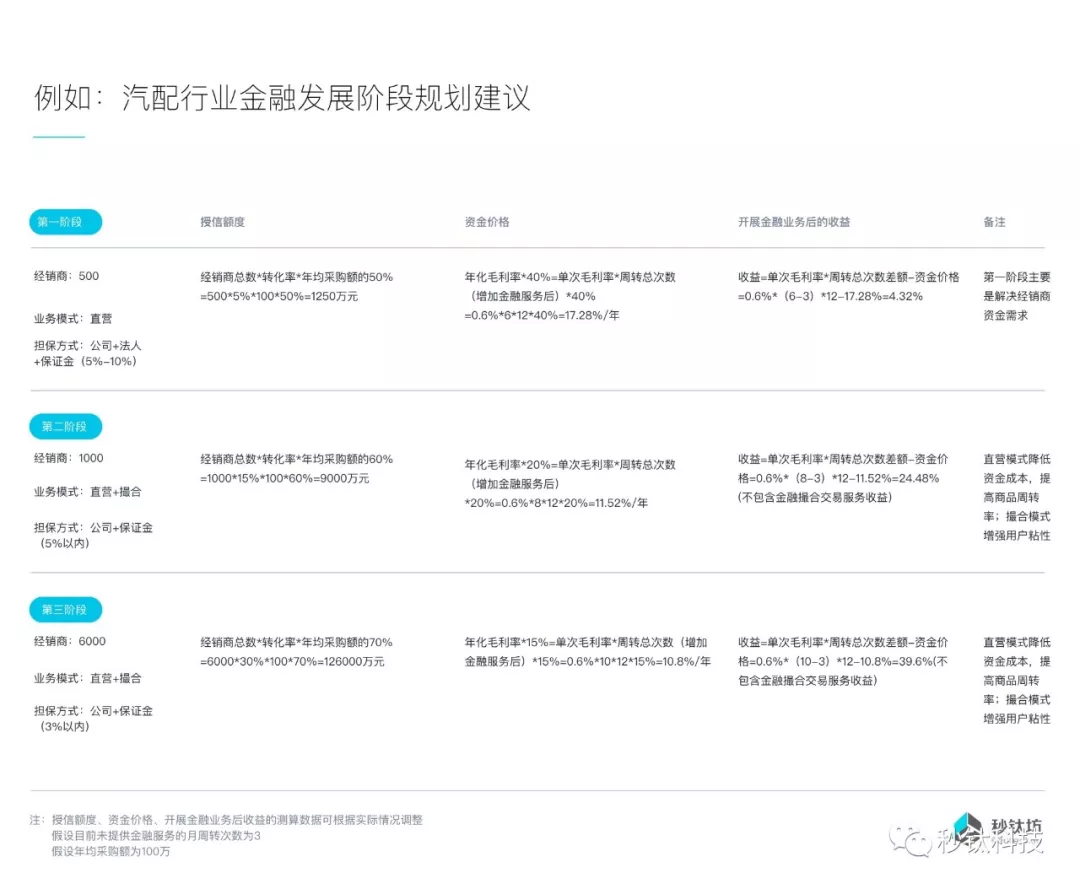Click the 1250万元 credit formula in stage one
Viewport: 1080px width, 889px height.
[x=279, y=296]
